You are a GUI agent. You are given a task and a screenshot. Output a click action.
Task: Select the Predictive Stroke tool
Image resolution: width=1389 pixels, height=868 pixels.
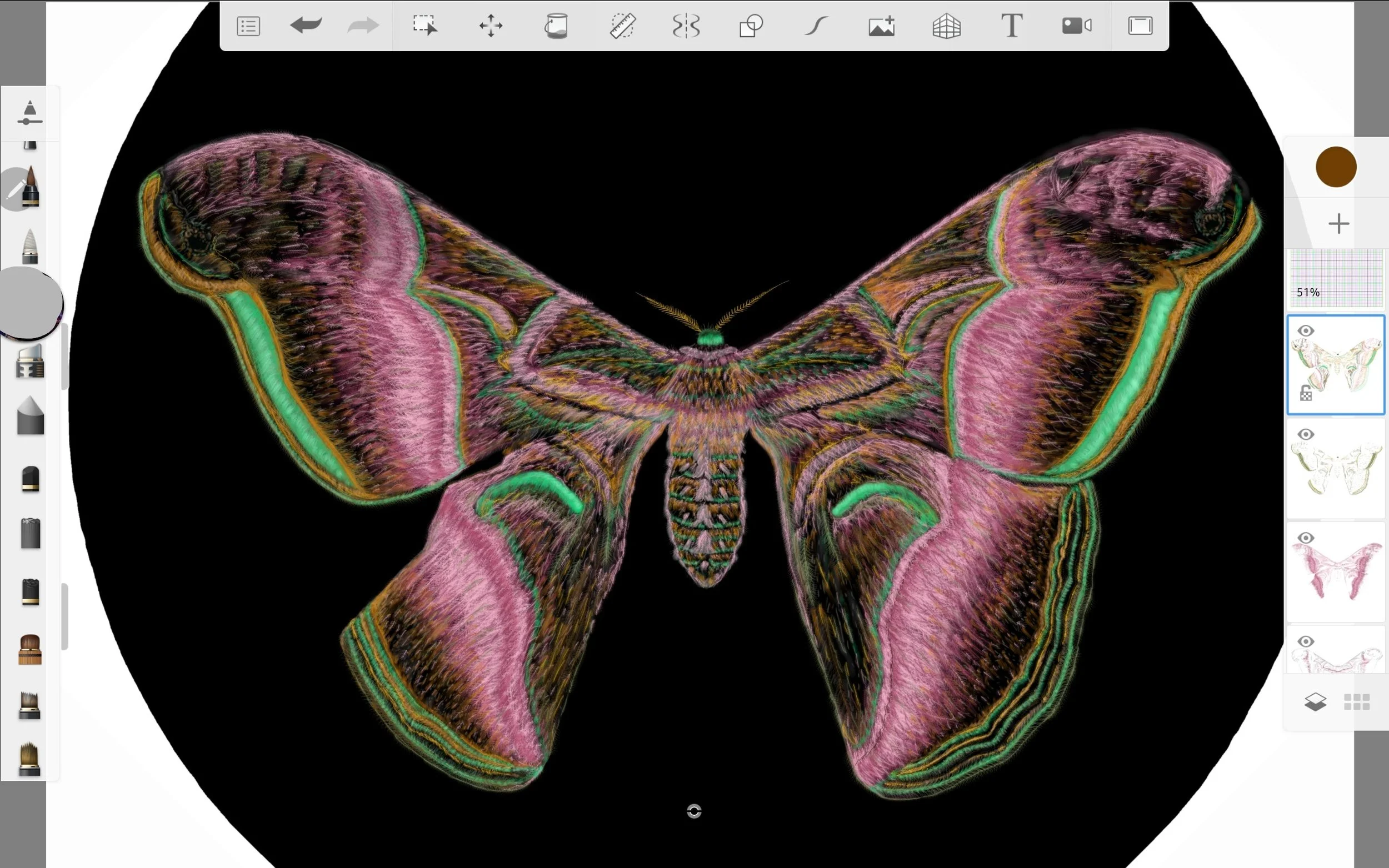click(x=816, y=26)
